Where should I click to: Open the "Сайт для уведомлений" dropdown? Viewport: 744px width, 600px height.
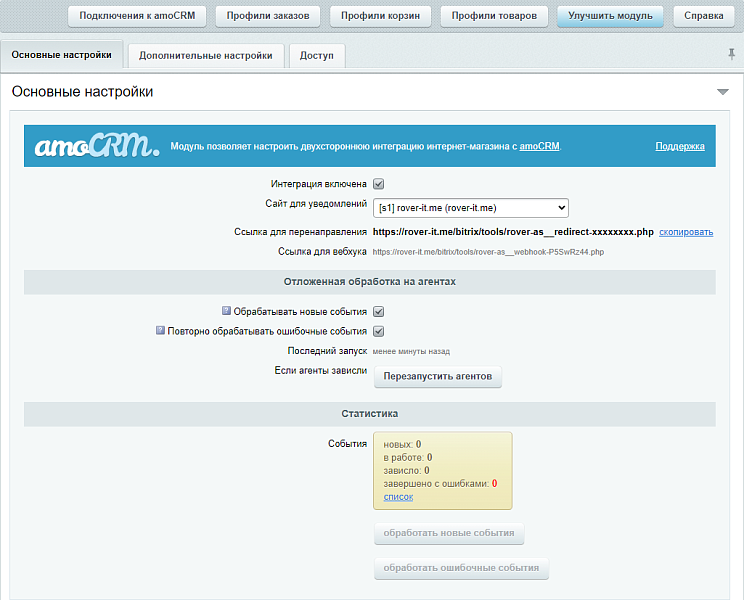click(x=471, y=208)
